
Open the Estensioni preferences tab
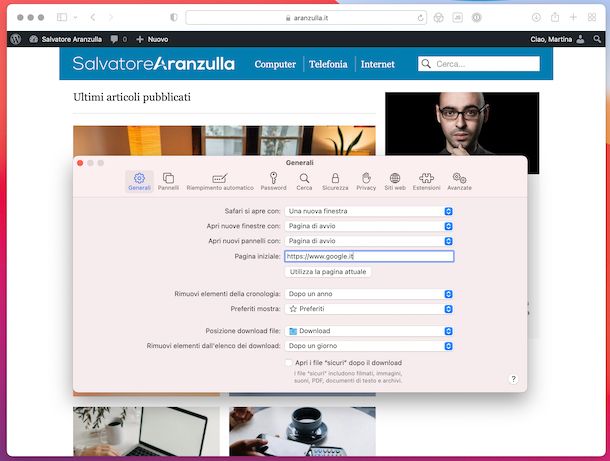click(x=426, y=181)
